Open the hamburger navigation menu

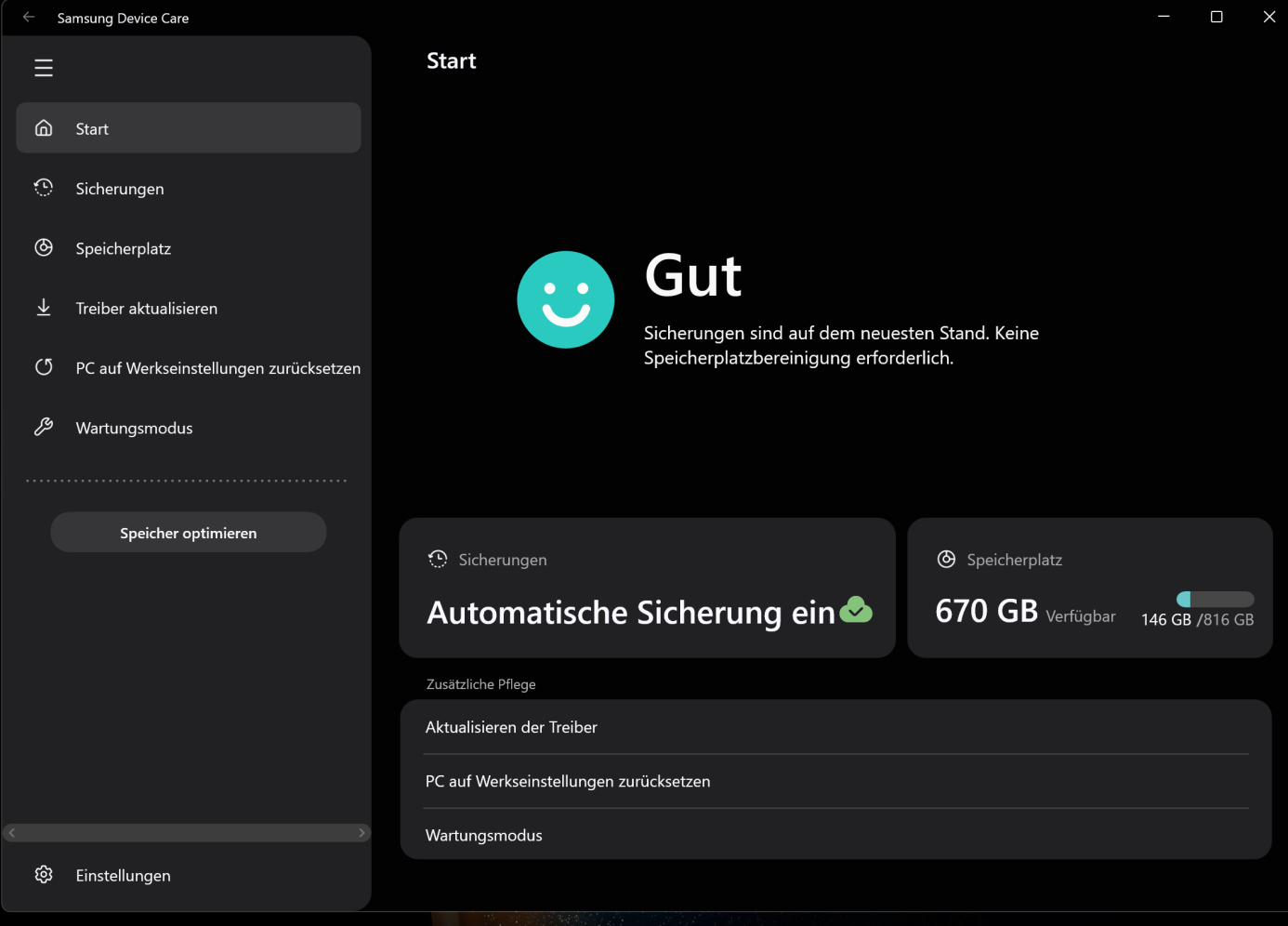43,67
